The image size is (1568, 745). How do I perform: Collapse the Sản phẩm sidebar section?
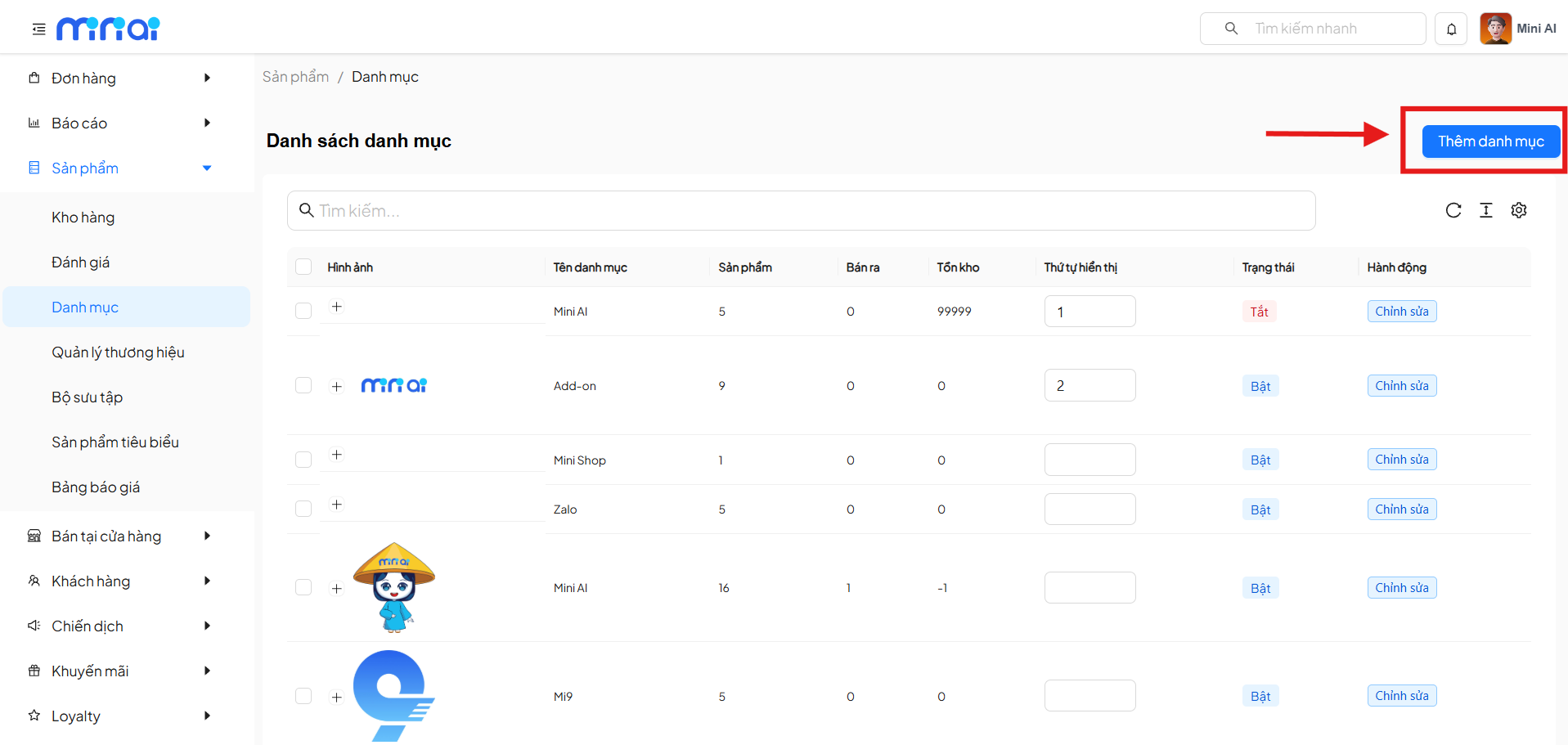[x=207, y=168]
